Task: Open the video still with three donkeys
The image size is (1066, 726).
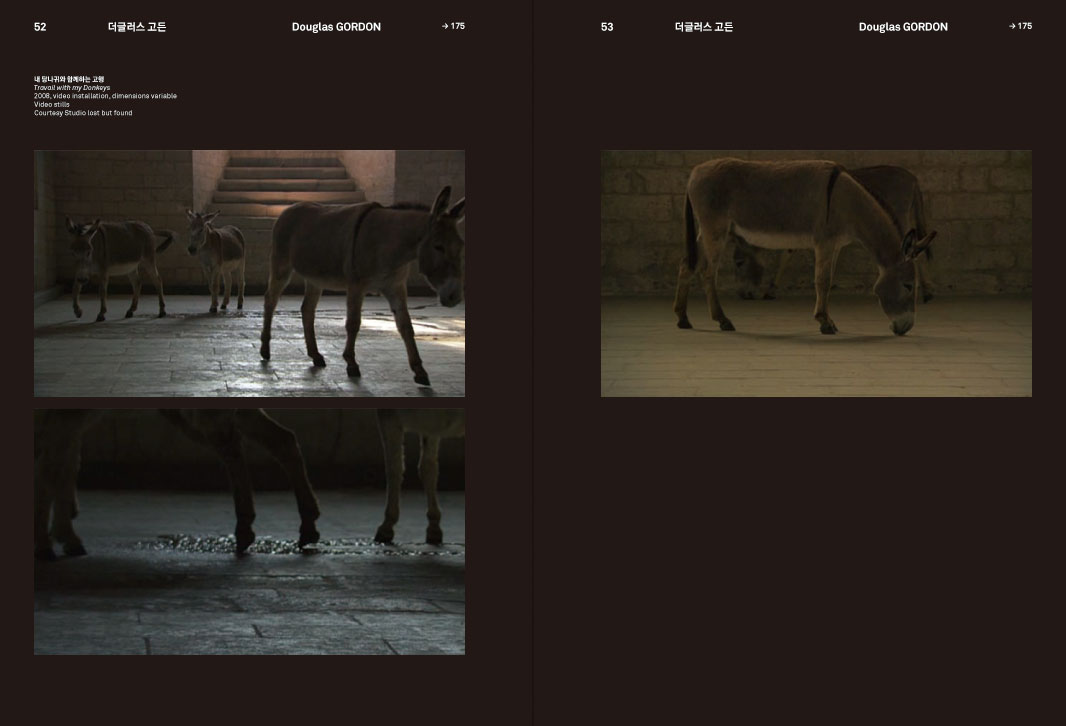Action: coord(249,273)
